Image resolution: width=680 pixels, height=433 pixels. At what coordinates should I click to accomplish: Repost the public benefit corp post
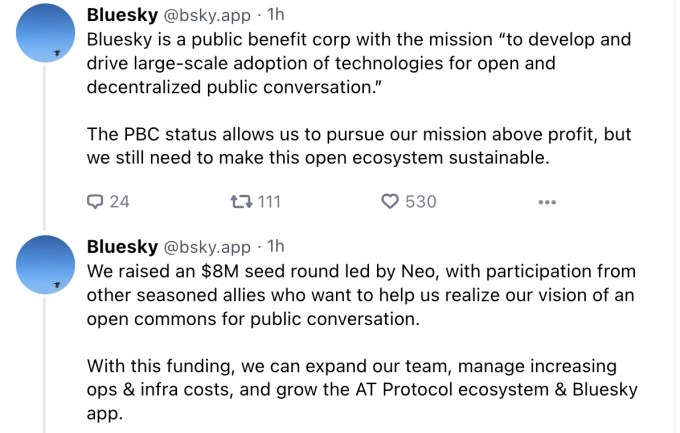pos(240,201)
